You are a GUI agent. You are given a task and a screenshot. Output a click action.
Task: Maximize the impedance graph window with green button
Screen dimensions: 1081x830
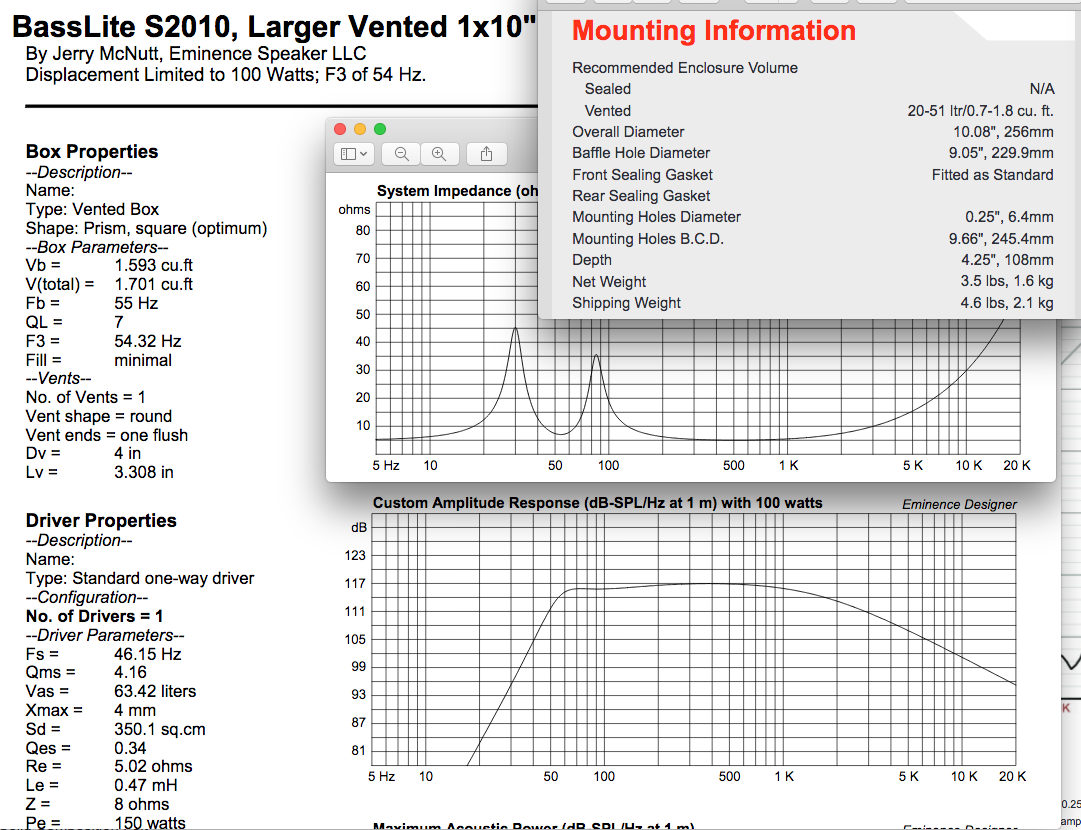point(380,129)
